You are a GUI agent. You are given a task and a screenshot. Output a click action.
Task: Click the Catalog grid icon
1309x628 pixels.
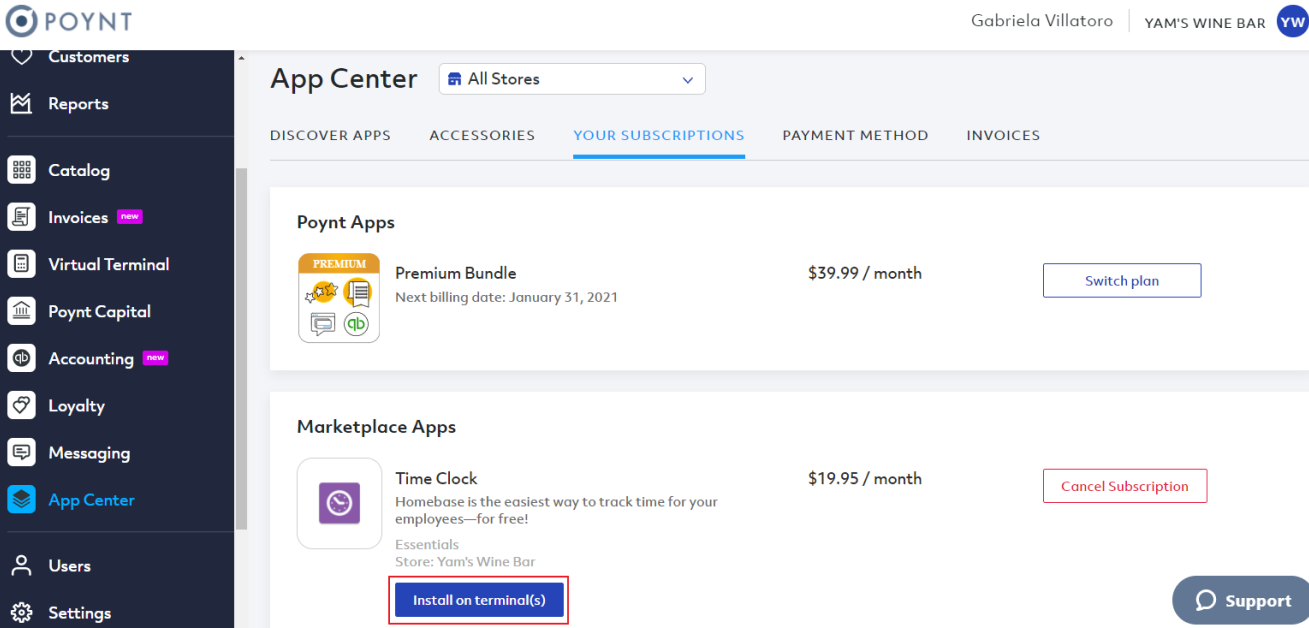click(21, 170)
